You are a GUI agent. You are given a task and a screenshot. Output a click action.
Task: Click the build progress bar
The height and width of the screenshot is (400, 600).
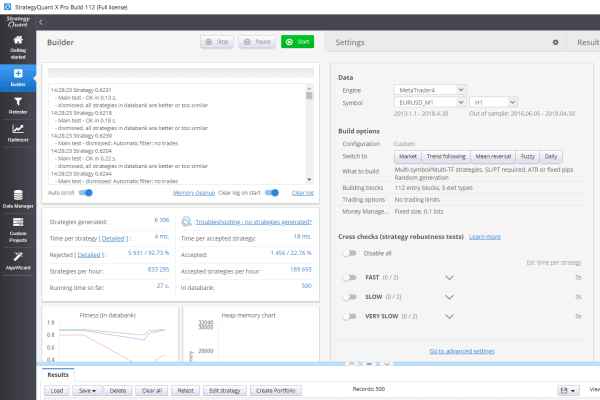181,73
